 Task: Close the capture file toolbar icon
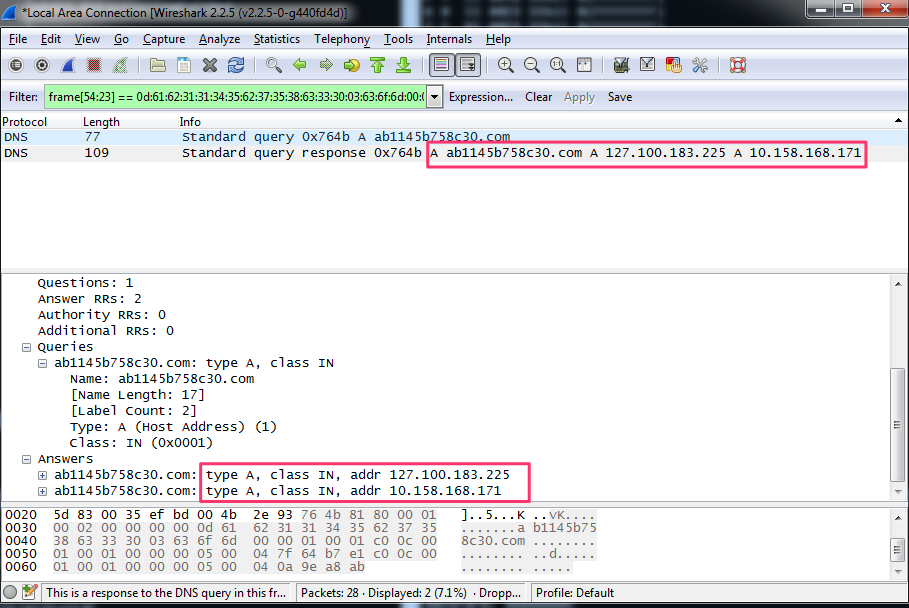[x=210, y=65]
